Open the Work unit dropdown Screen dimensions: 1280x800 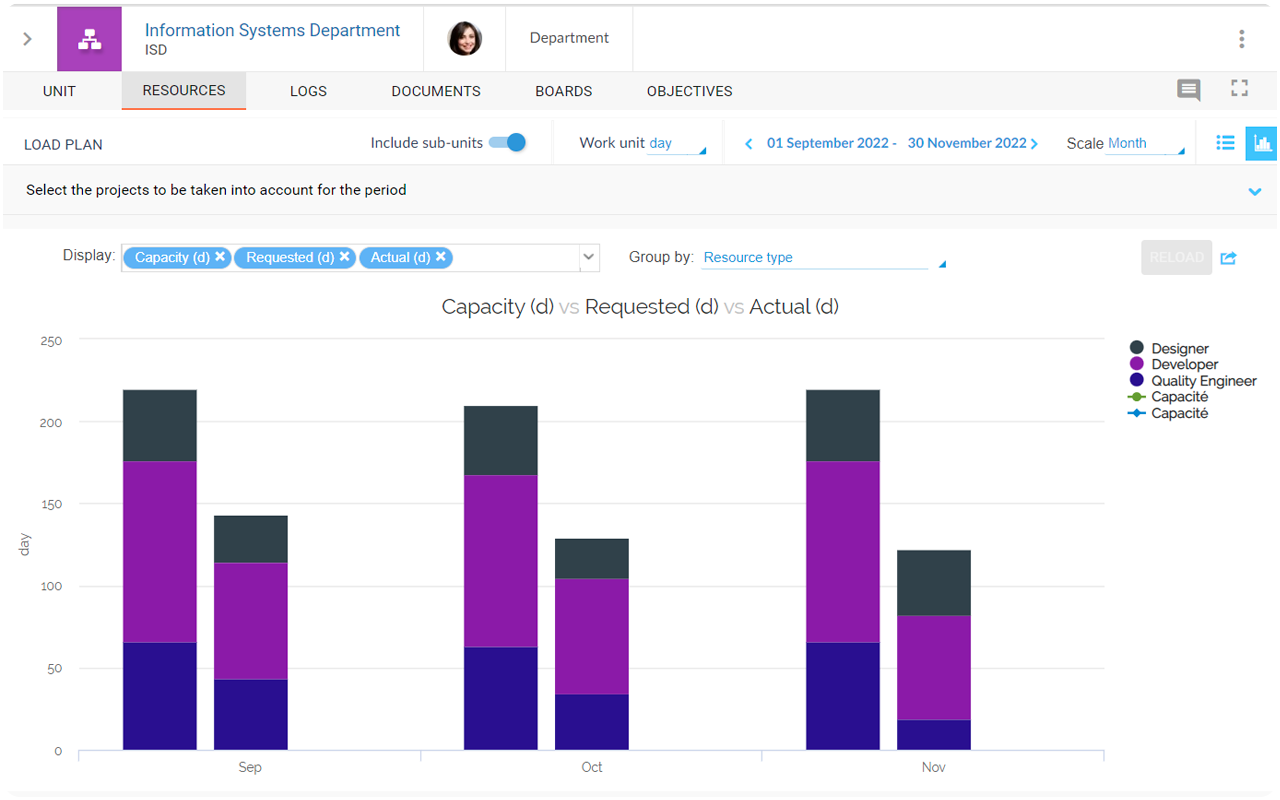pos(676,144)
